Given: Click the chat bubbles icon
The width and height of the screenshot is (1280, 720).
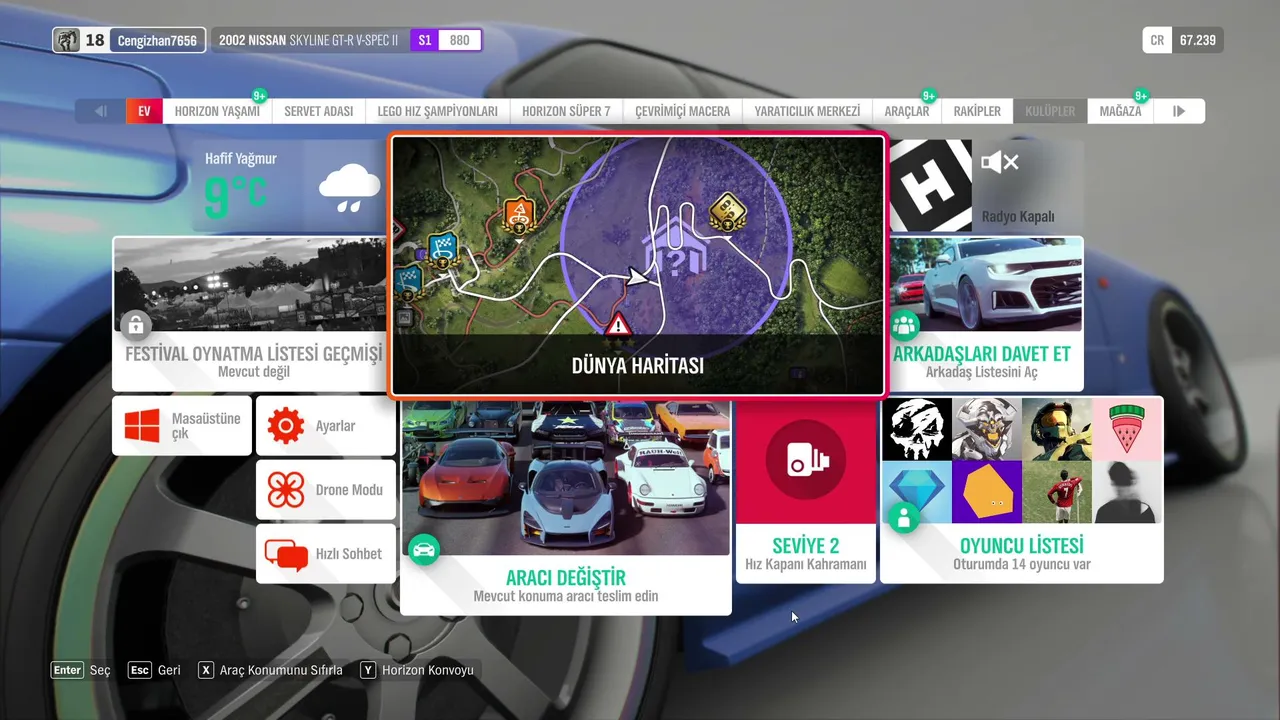Looking at the screenshot, I should (x=286, y=554).
